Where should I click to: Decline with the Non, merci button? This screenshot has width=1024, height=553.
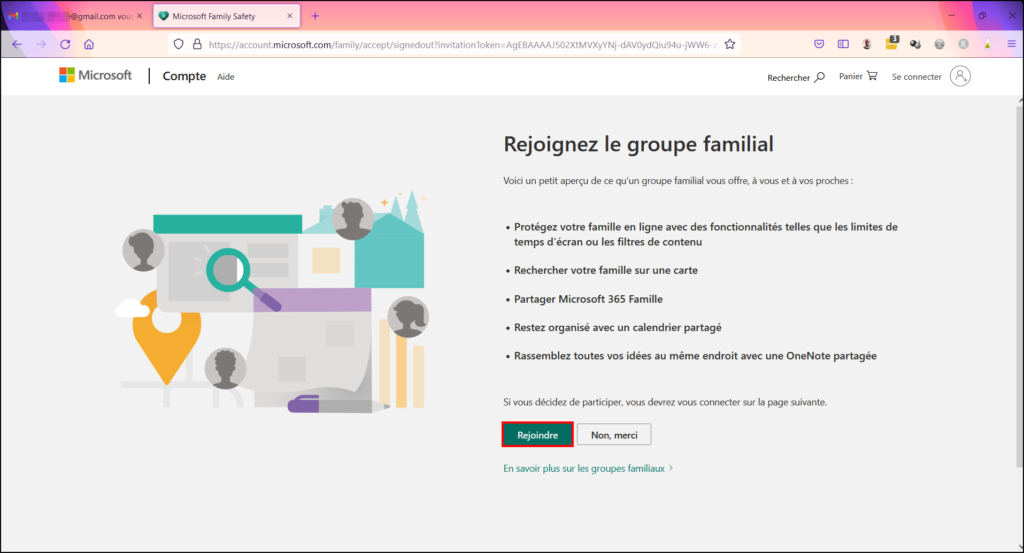coord(614,435)
